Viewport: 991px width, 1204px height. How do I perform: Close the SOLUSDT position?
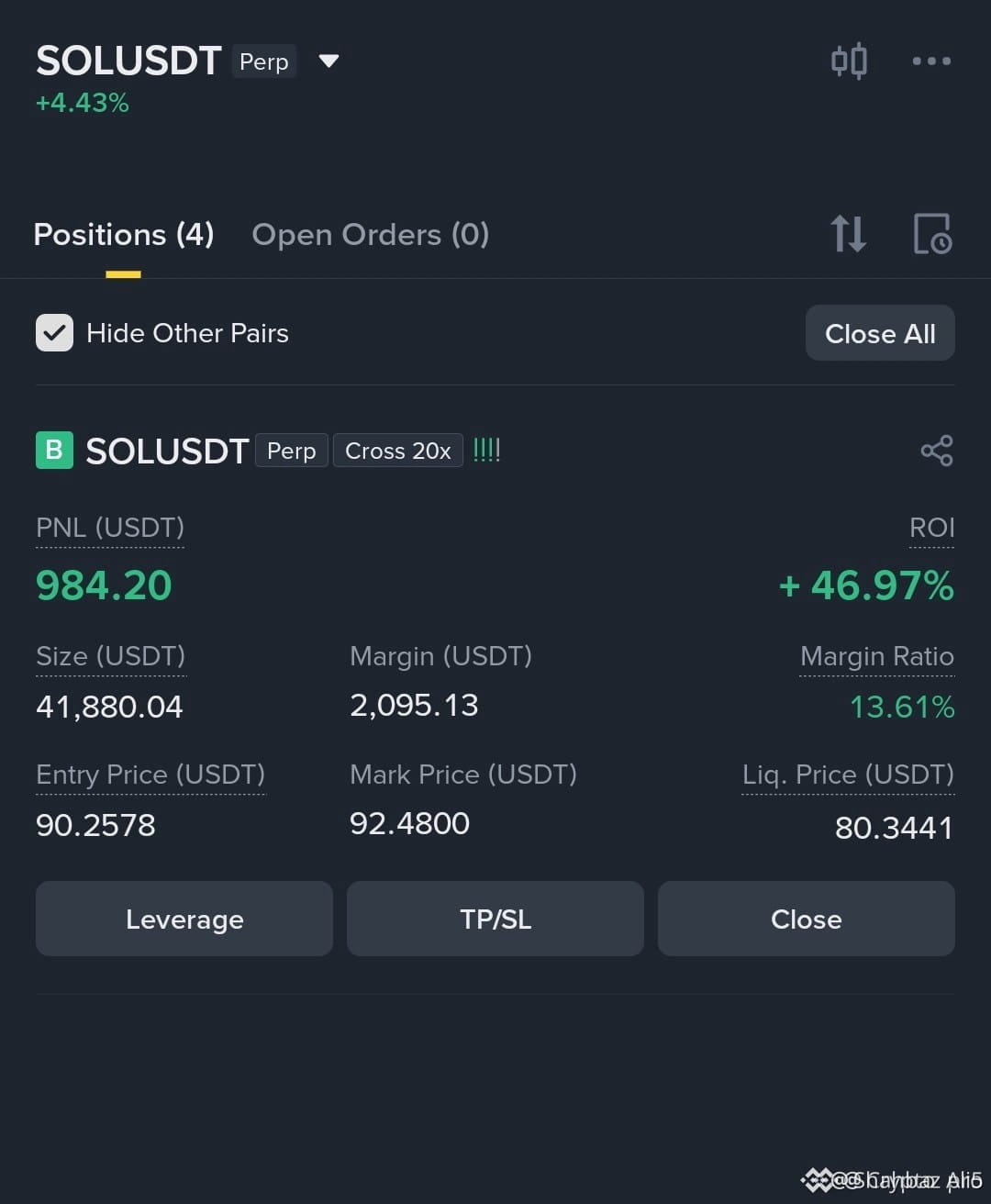click(x=807, y=919)
